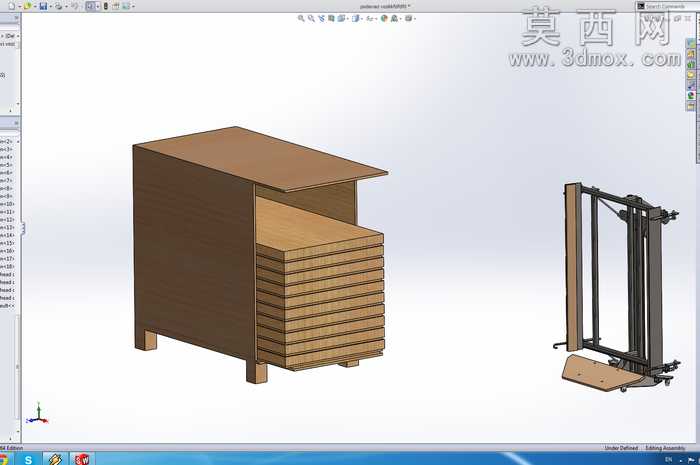The width and height of the screenshot is (700, 465).
Task: Click the Options icon in the top toolbar
Action: [126, 6]
